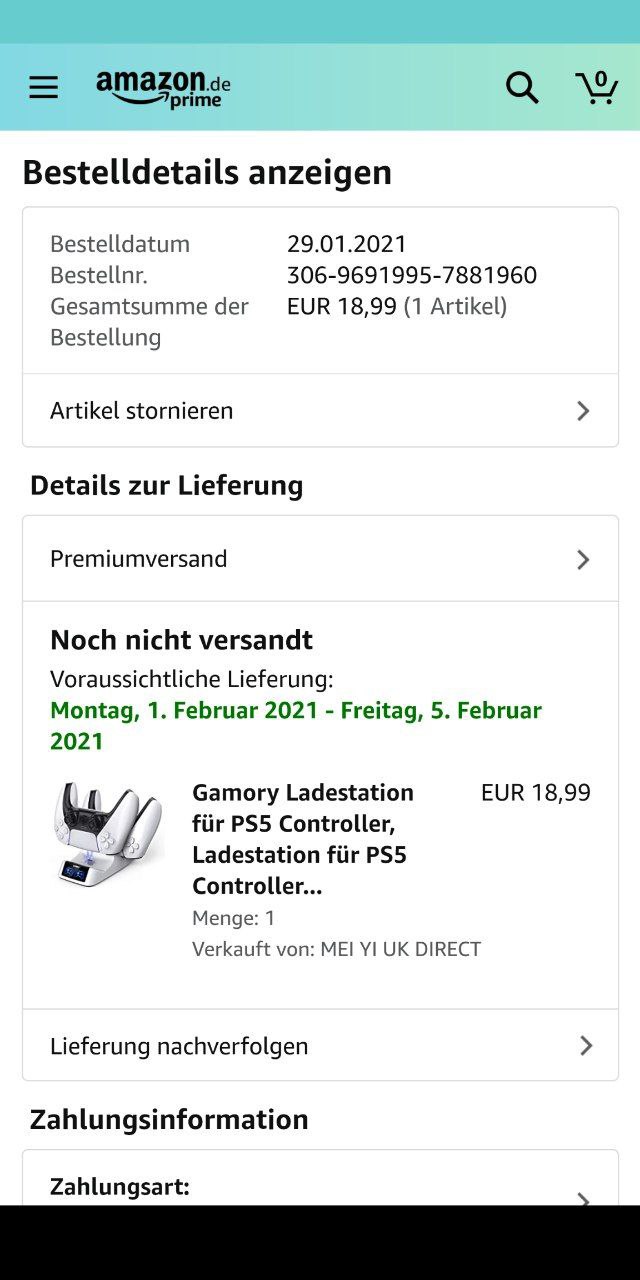Expand the Premiumversand chevron arrow

(583, 559)
